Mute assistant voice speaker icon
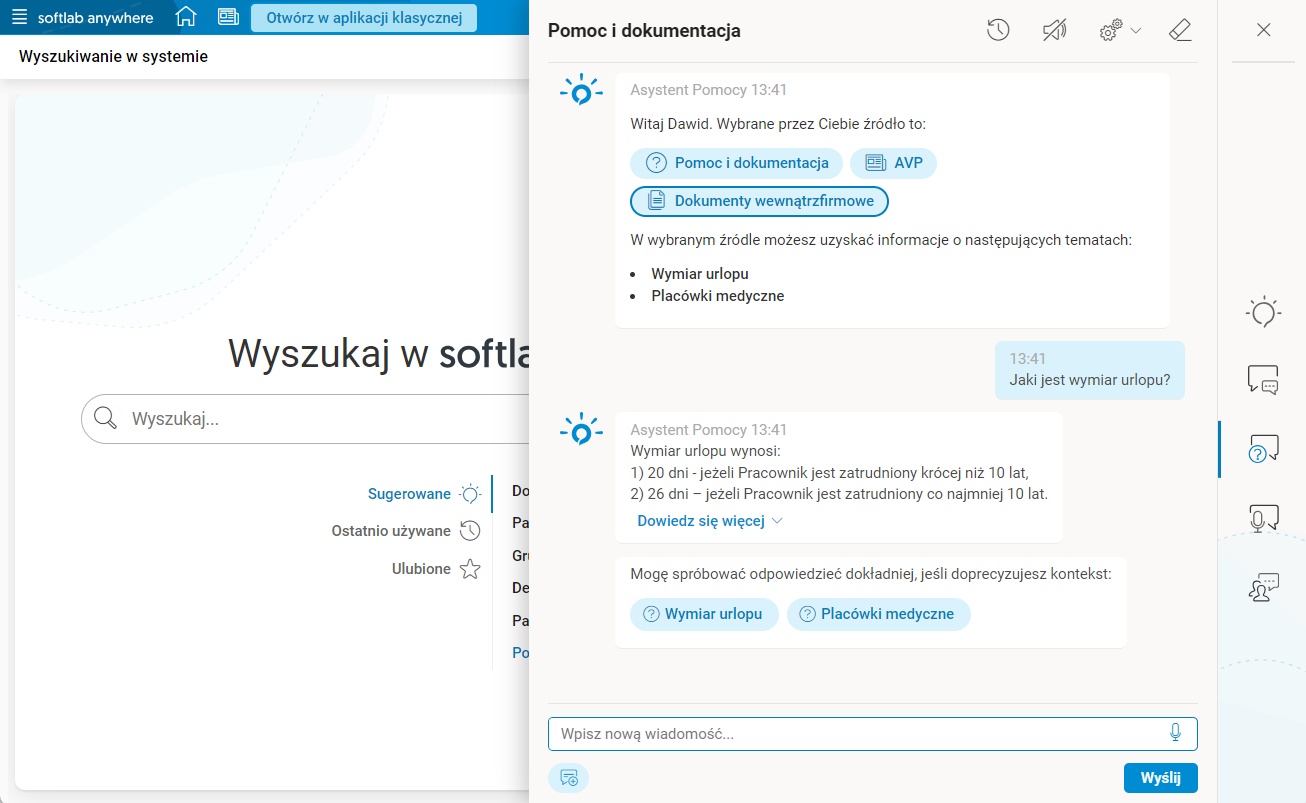The image size is (1306, 803). 1055,31
